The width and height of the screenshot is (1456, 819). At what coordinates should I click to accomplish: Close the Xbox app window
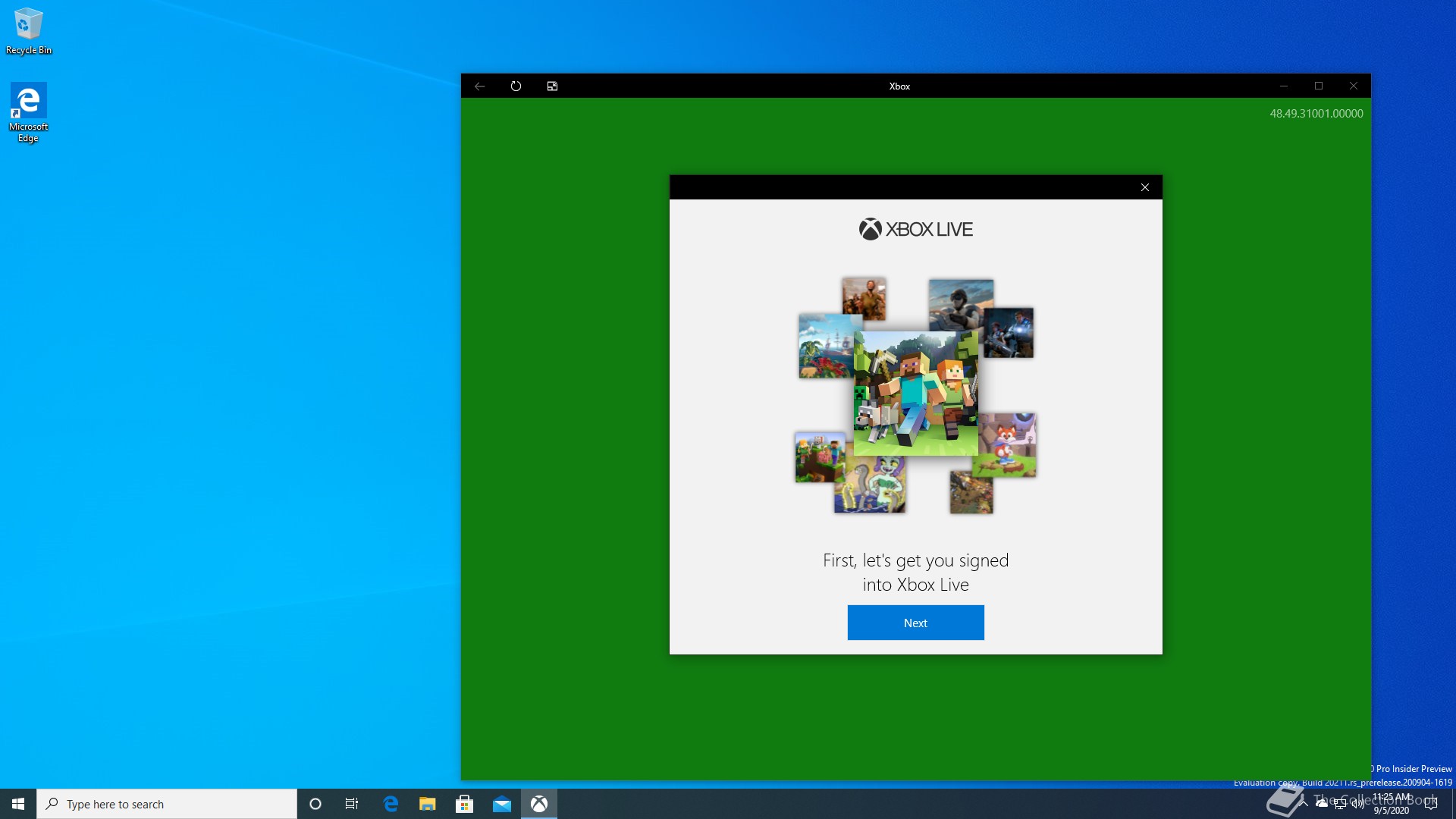(1354, 86)
